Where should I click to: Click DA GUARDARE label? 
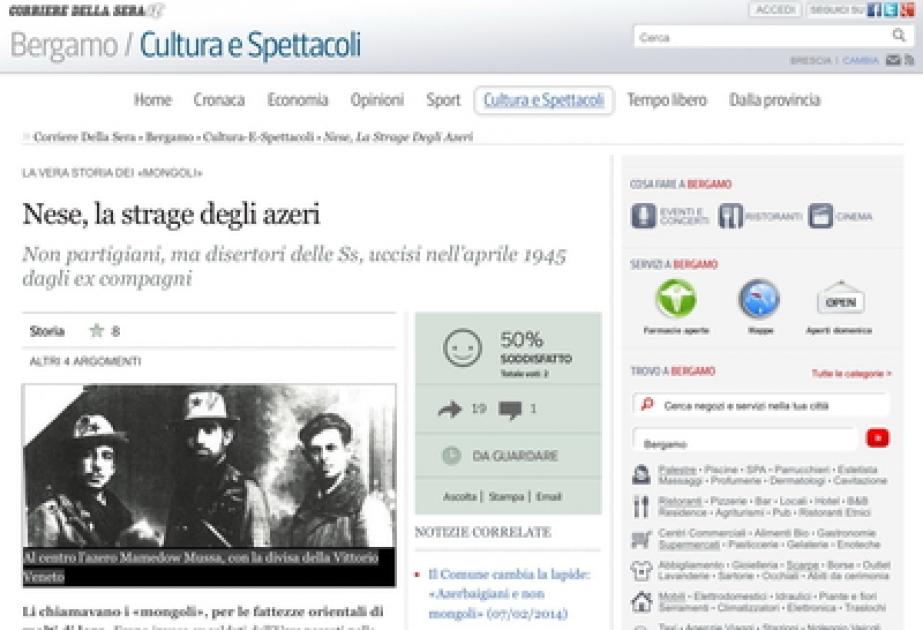click(515, 456)
